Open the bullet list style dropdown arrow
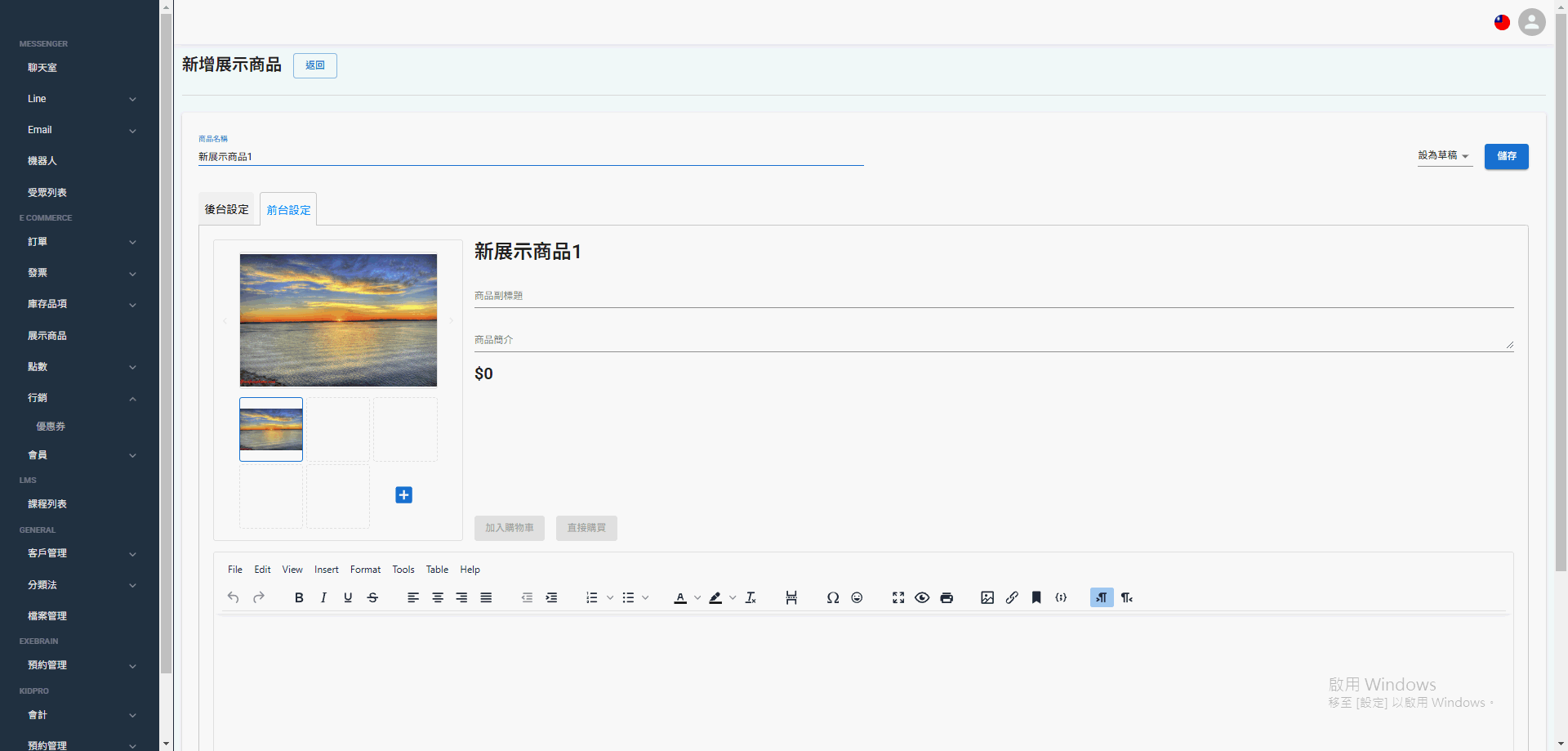Image resolution: width=1568 pixels, height=751 pixels. [x=645, y=597]
